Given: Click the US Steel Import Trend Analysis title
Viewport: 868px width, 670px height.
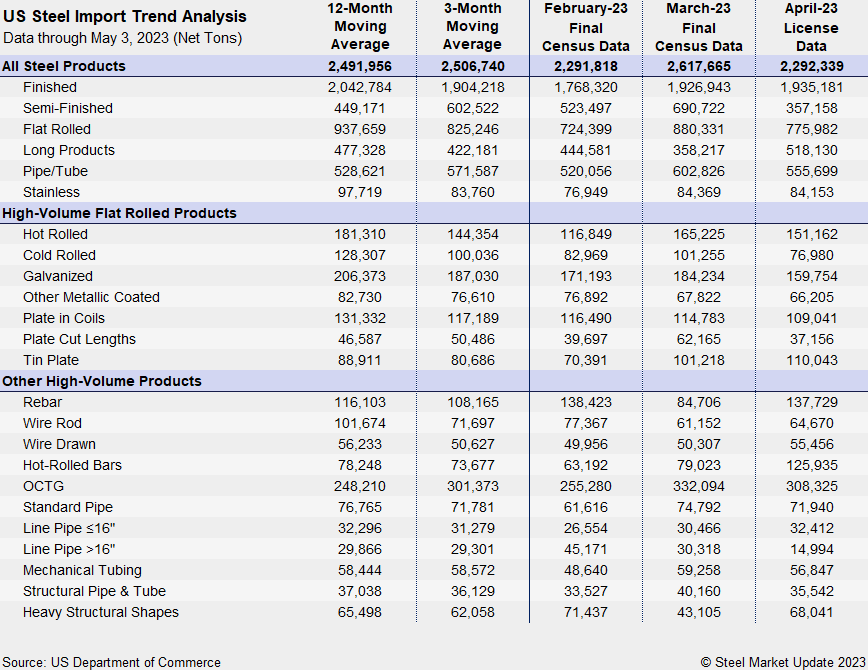Looking at the screenshot, I should [x=125, y=17].
